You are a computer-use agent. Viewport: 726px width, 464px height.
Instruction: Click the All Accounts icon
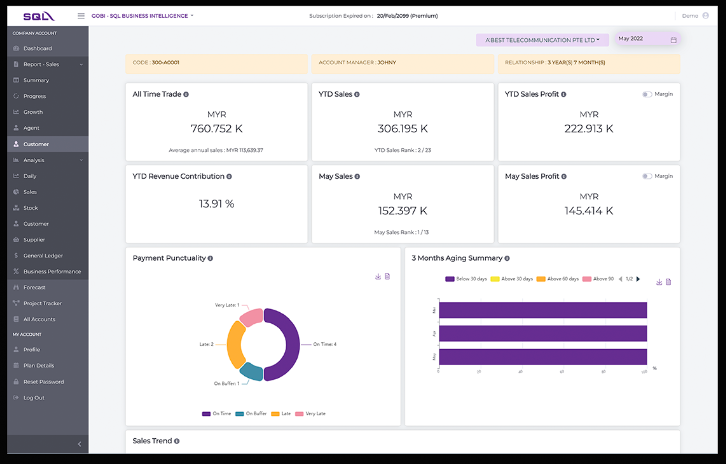tap(16, 320)
